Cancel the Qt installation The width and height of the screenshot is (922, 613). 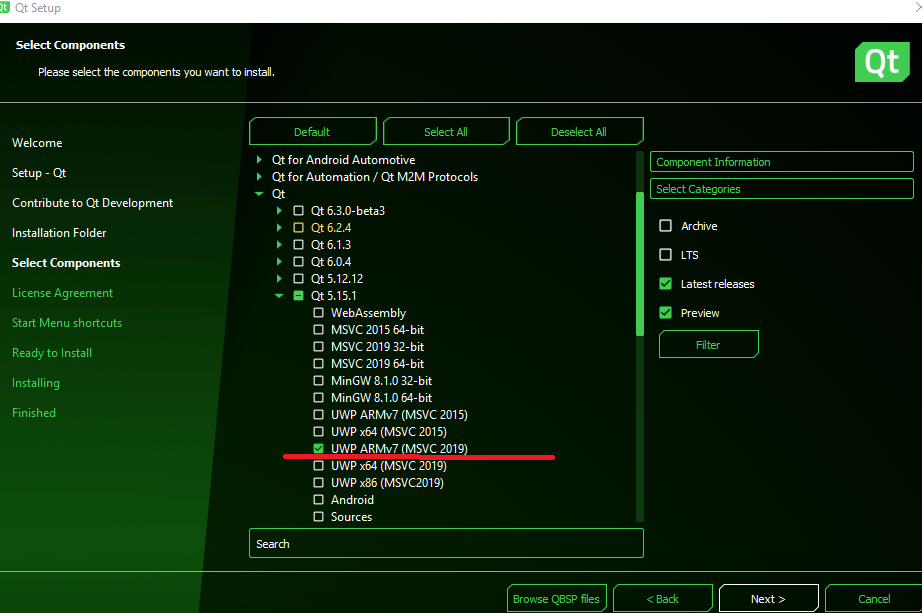pyautogui.click(x=874, y=598)
